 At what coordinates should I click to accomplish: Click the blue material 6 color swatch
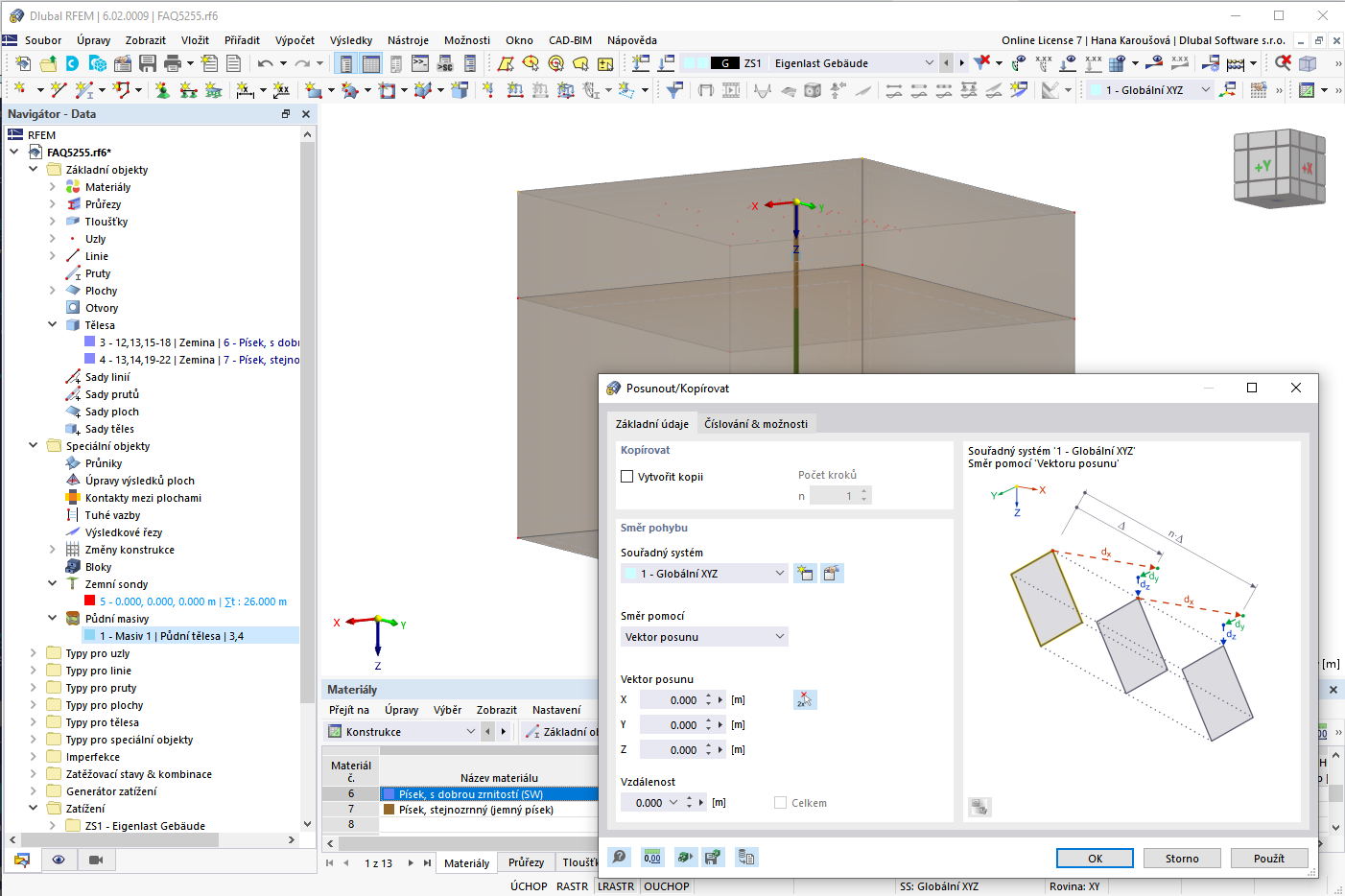[389, 794]
